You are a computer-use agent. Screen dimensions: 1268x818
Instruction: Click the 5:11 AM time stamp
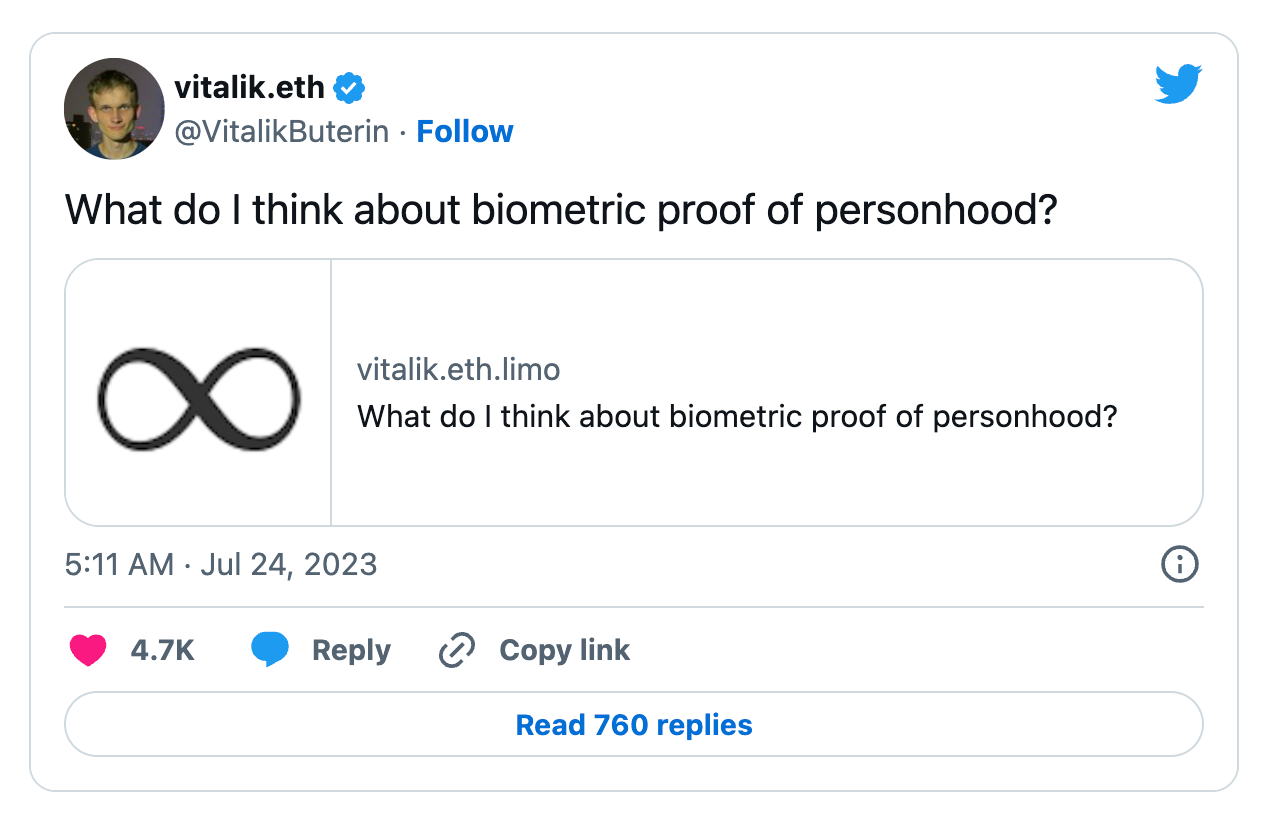(x=119, y=564)
